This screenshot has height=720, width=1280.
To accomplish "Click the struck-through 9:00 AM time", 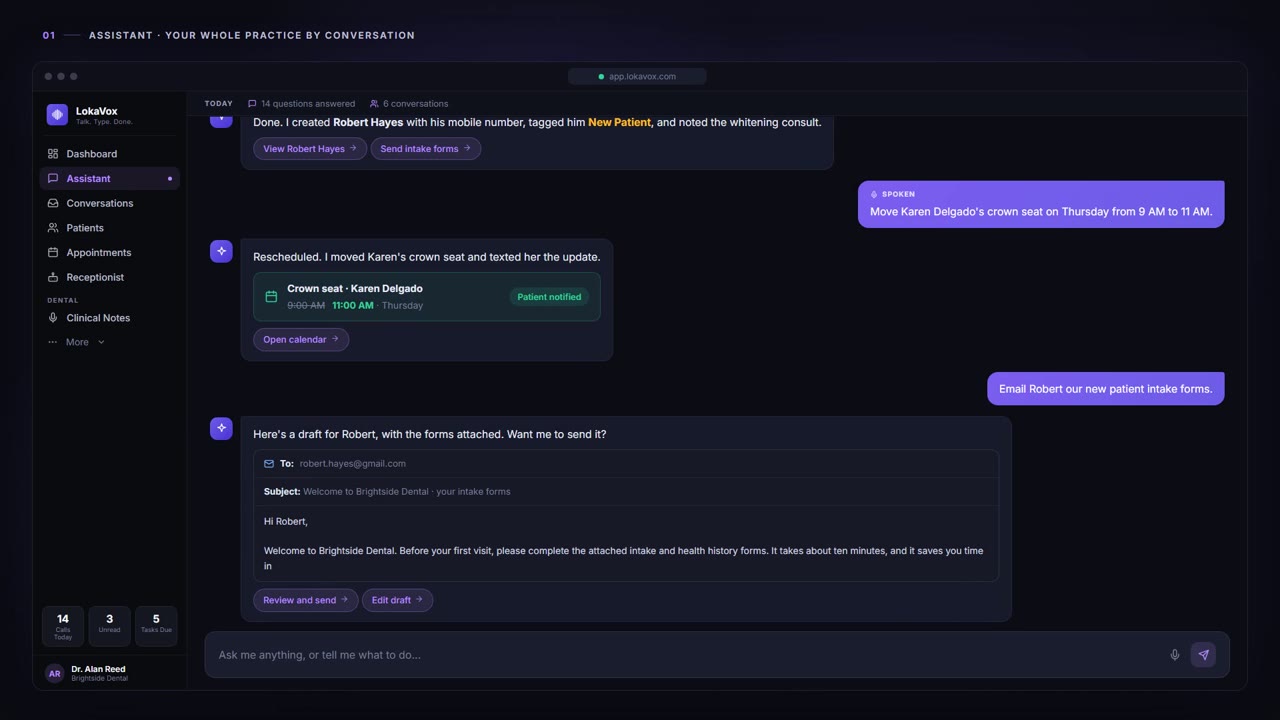I will [x=306, y=306].
